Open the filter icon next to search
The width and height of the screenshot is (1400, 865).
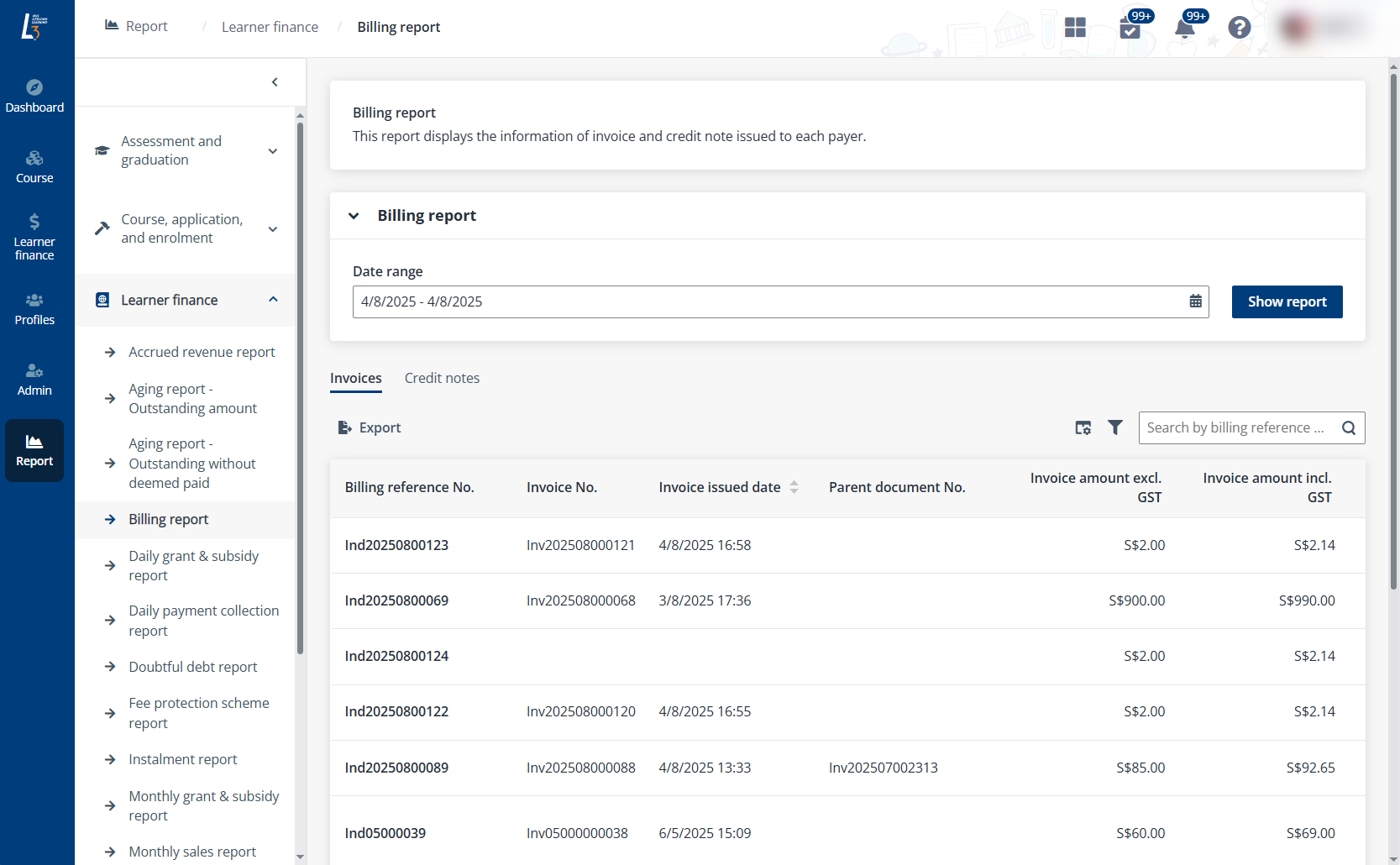click(x=1115, y=427)
